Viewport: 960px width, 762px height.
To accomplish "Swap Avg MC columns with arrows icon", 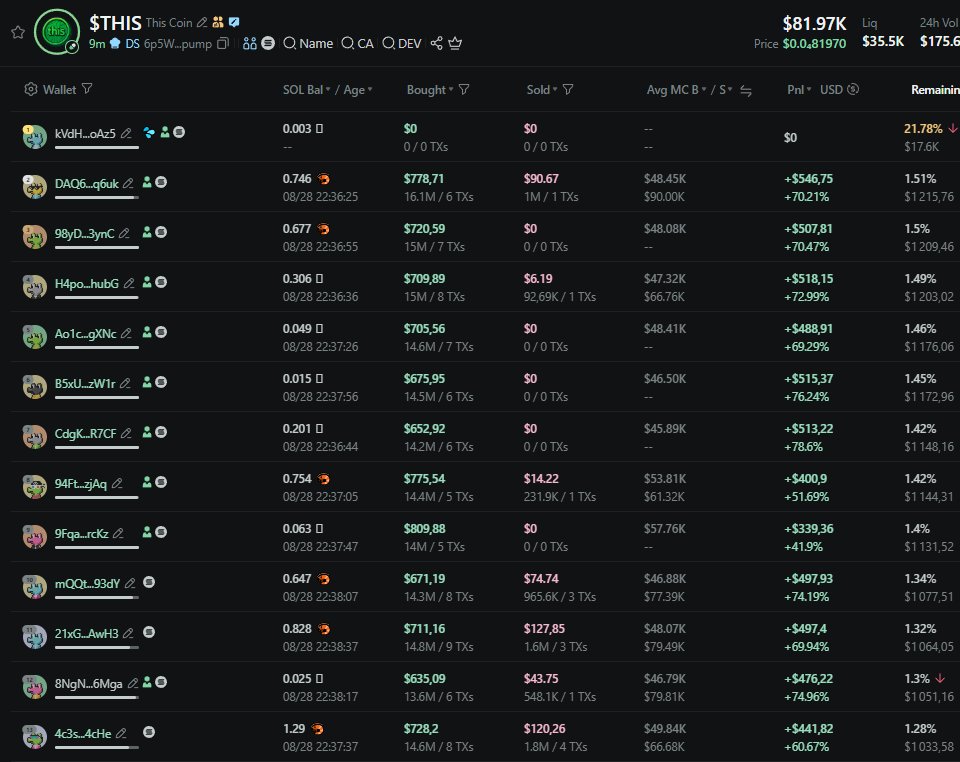I will (x=746, y=91).
